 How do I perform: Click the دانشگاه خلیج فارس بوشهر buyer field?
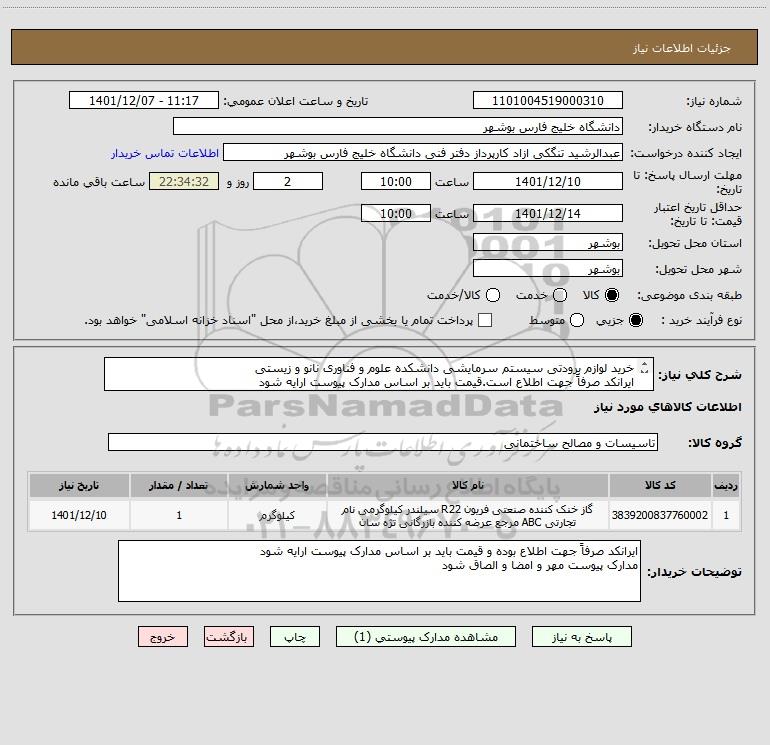(398, 126)
